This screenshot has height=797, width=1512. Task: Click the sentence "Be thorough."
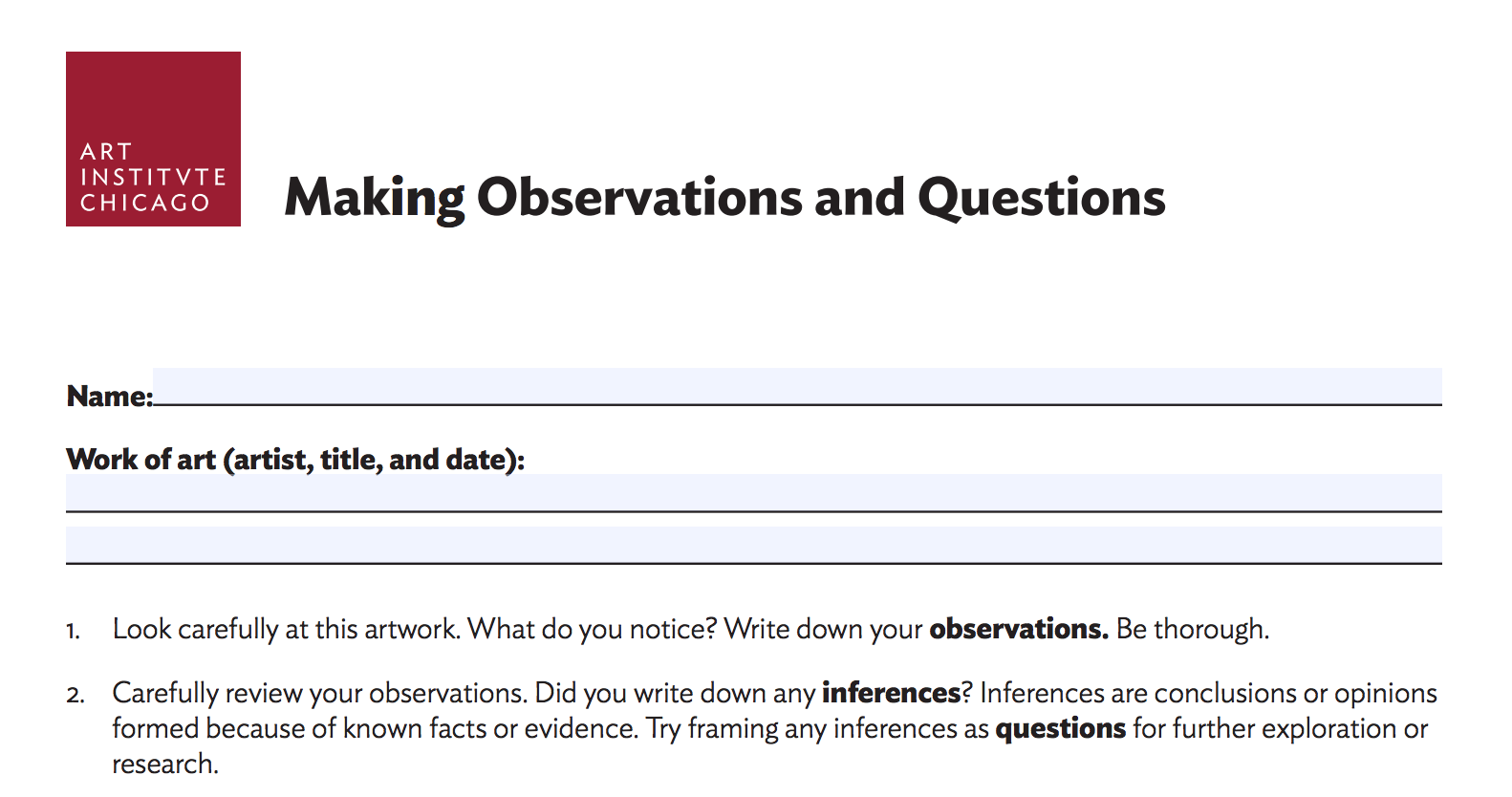pos(1193,629)
